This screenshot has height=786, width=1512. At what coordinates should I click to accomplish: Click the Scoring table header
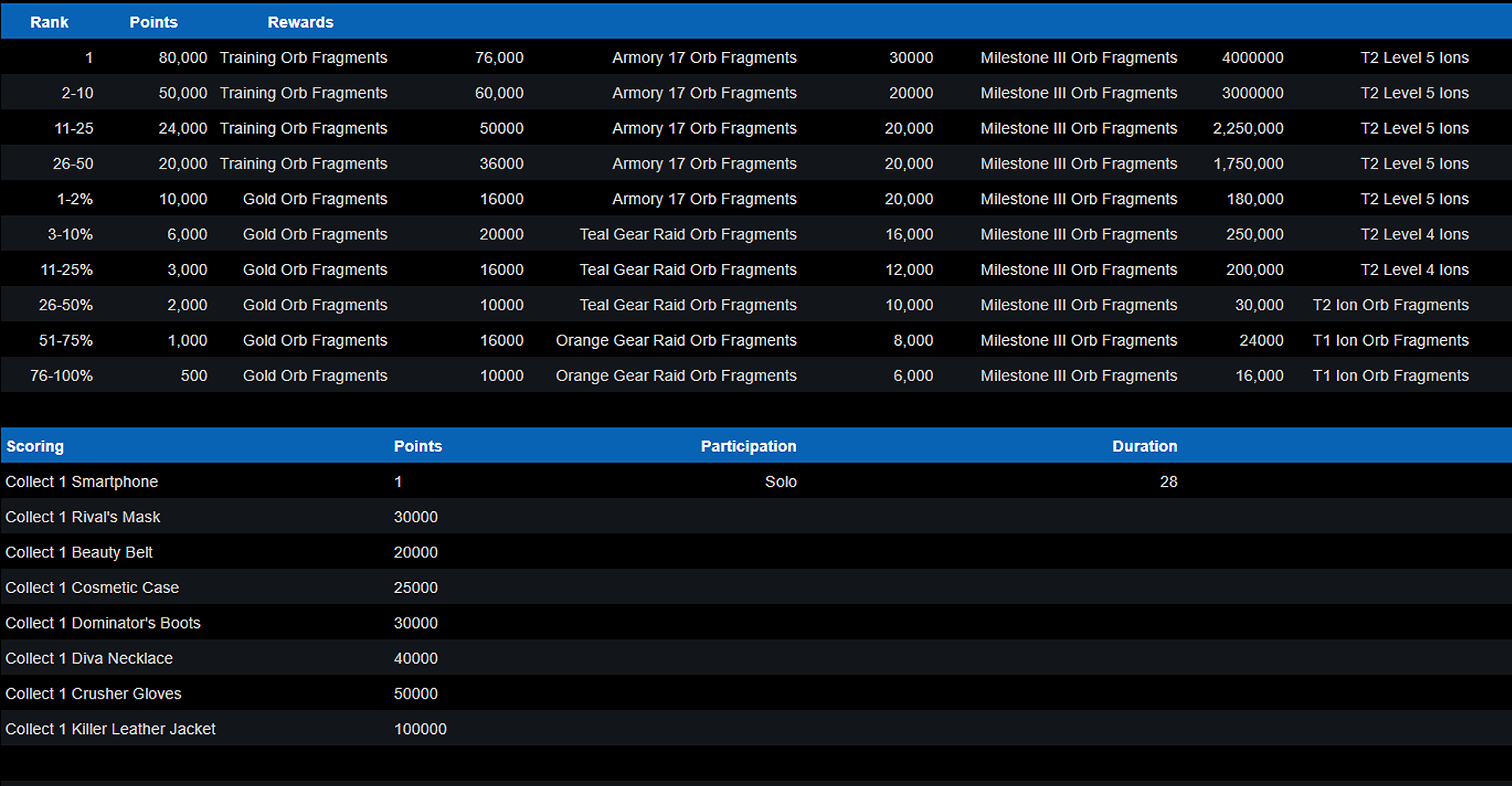[35, 446]
